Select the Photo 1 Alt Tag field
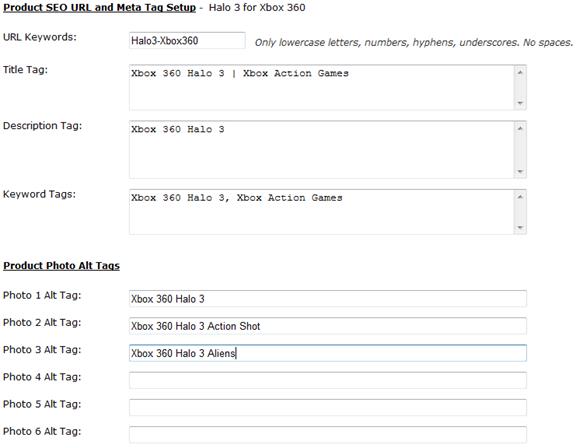Viewport: 576px width, 448px height. tap(328, 299)
